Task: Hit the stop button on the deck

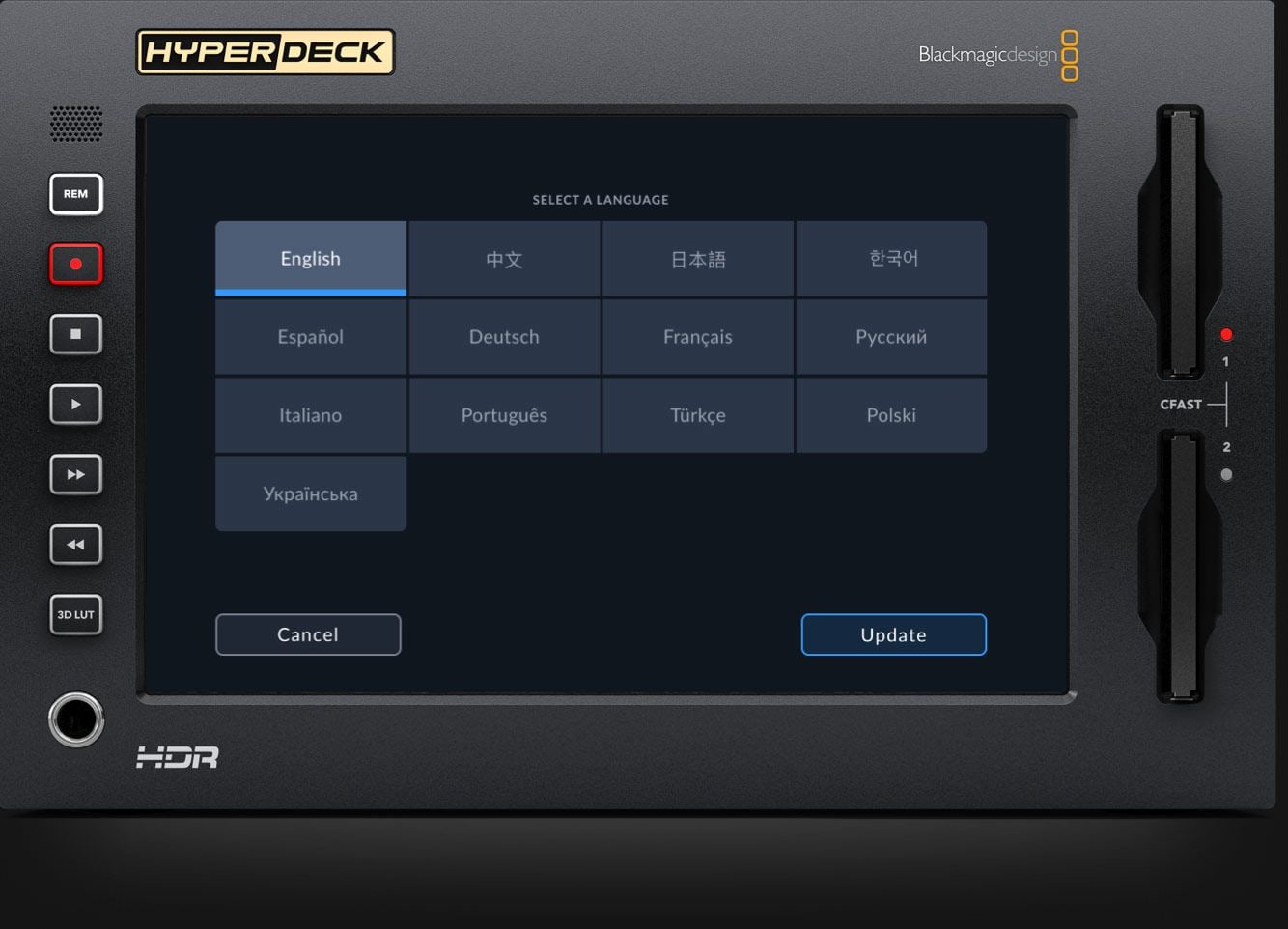Action: pyautogui.click(x=76, y=334)
